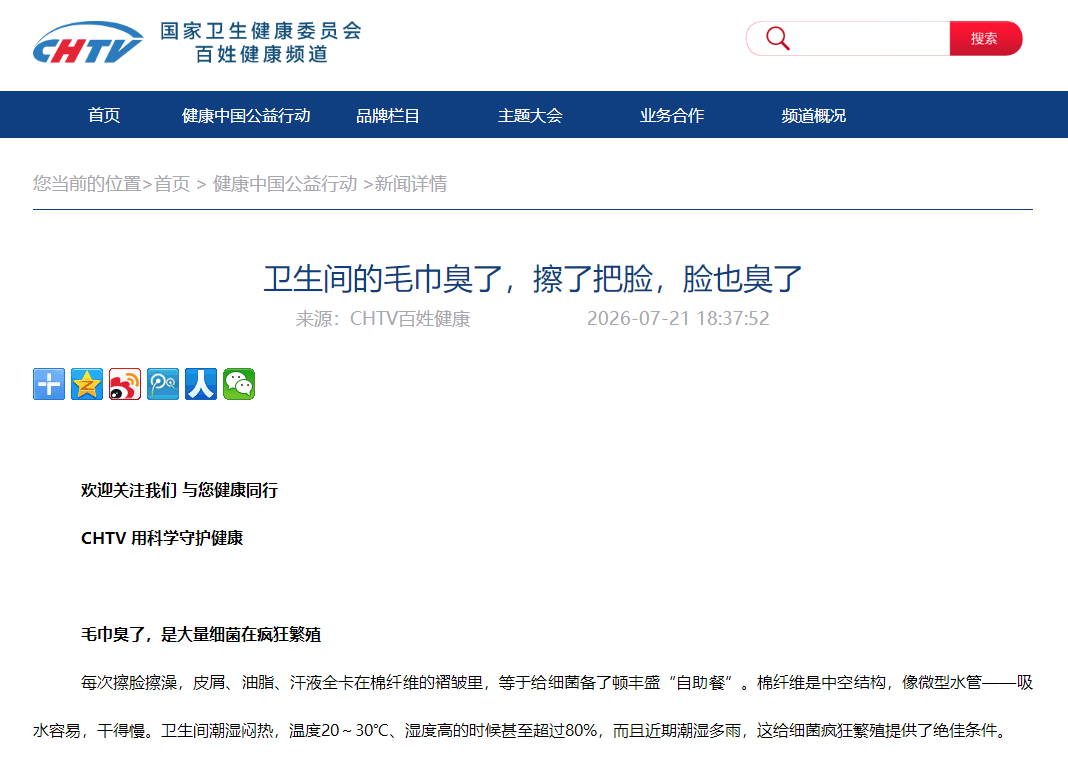Open the 业务合作 menu item
The height and width of the screenshot is (757, 1068).
(x=672, y=115)
